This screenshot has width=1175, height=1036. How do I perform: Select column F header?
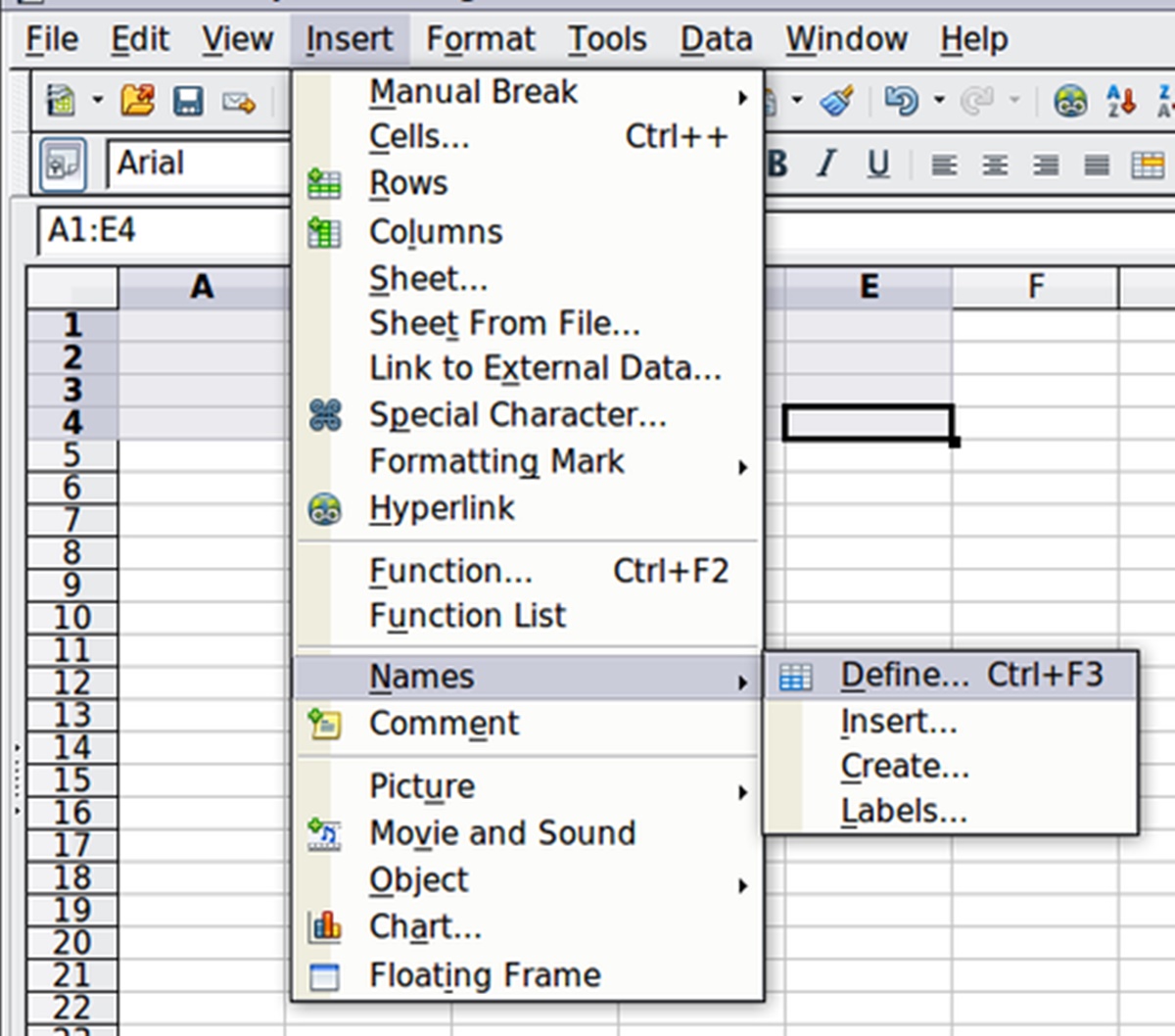[1035, 287]
